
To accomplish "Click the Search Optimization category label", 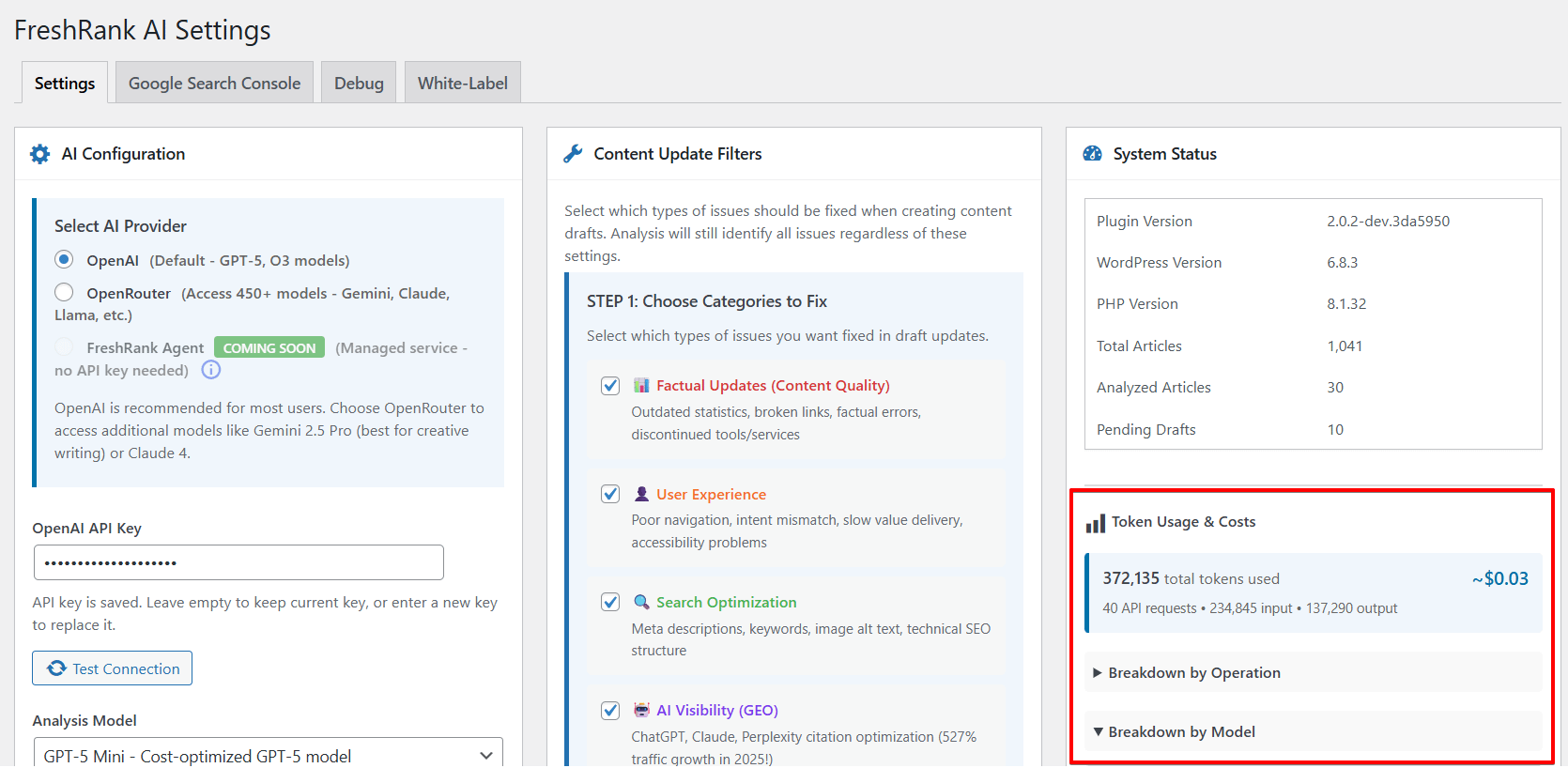I will [x=726, y=602].
